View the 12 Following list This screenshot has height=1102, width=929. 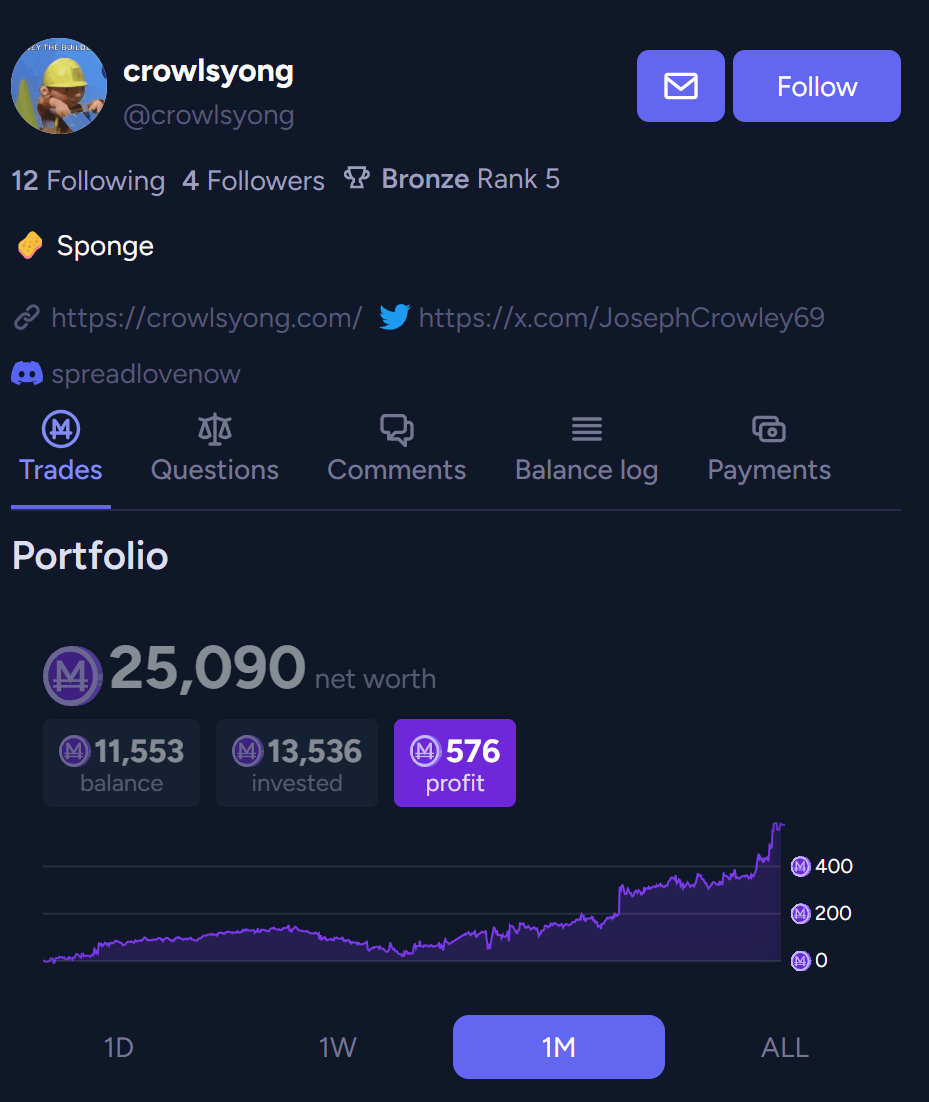tap(88, 181)
